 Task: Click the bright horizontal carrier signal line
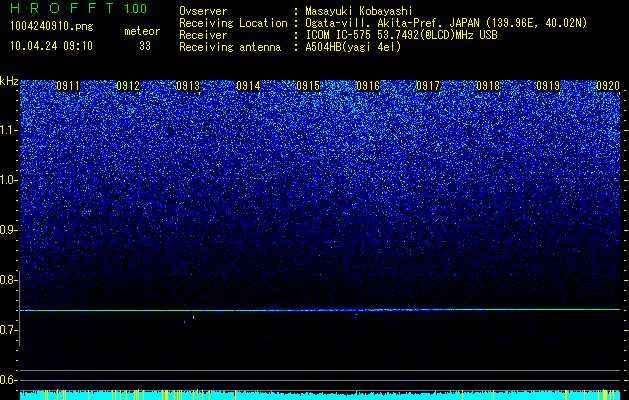tap(320, 310)
